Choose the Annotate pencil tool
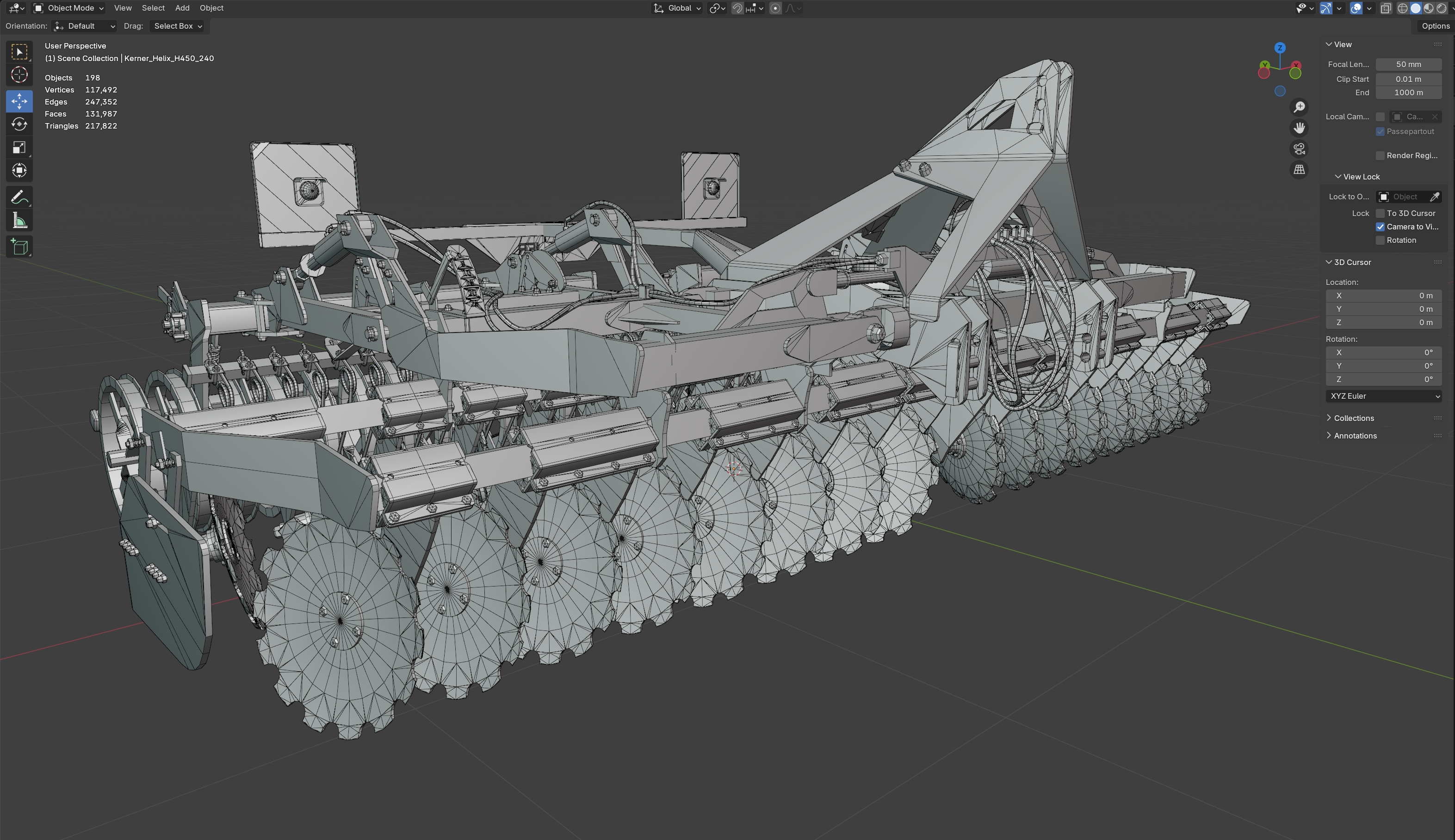 pyautogui.click(x=19, y=198)
